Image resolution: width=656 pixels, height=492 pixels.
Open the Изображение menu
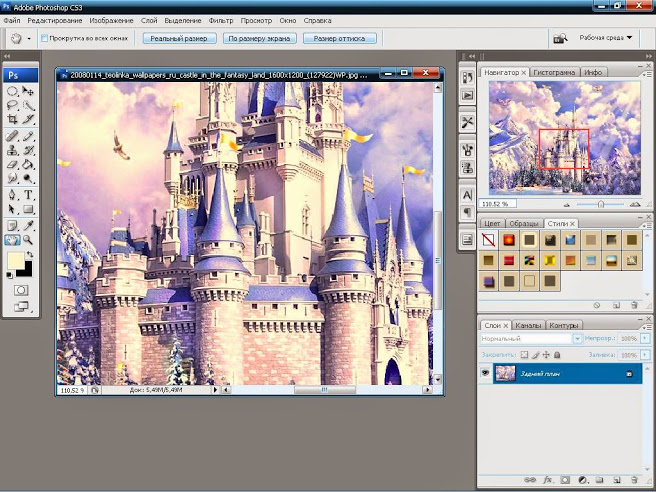tap(111, 20)
